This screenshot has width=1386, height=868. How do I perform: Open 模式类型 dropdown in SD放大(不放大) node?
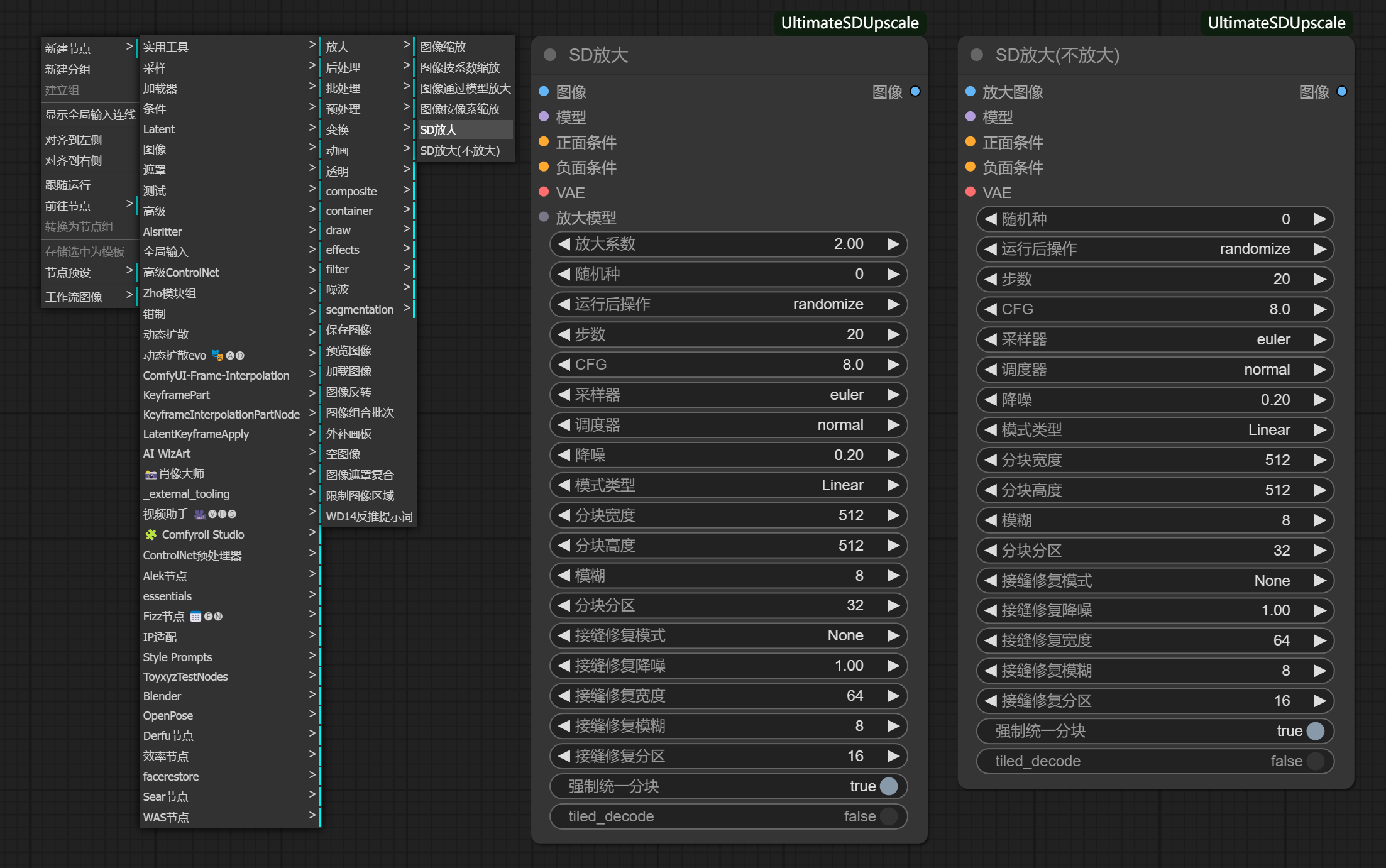tap(1155, 430)
